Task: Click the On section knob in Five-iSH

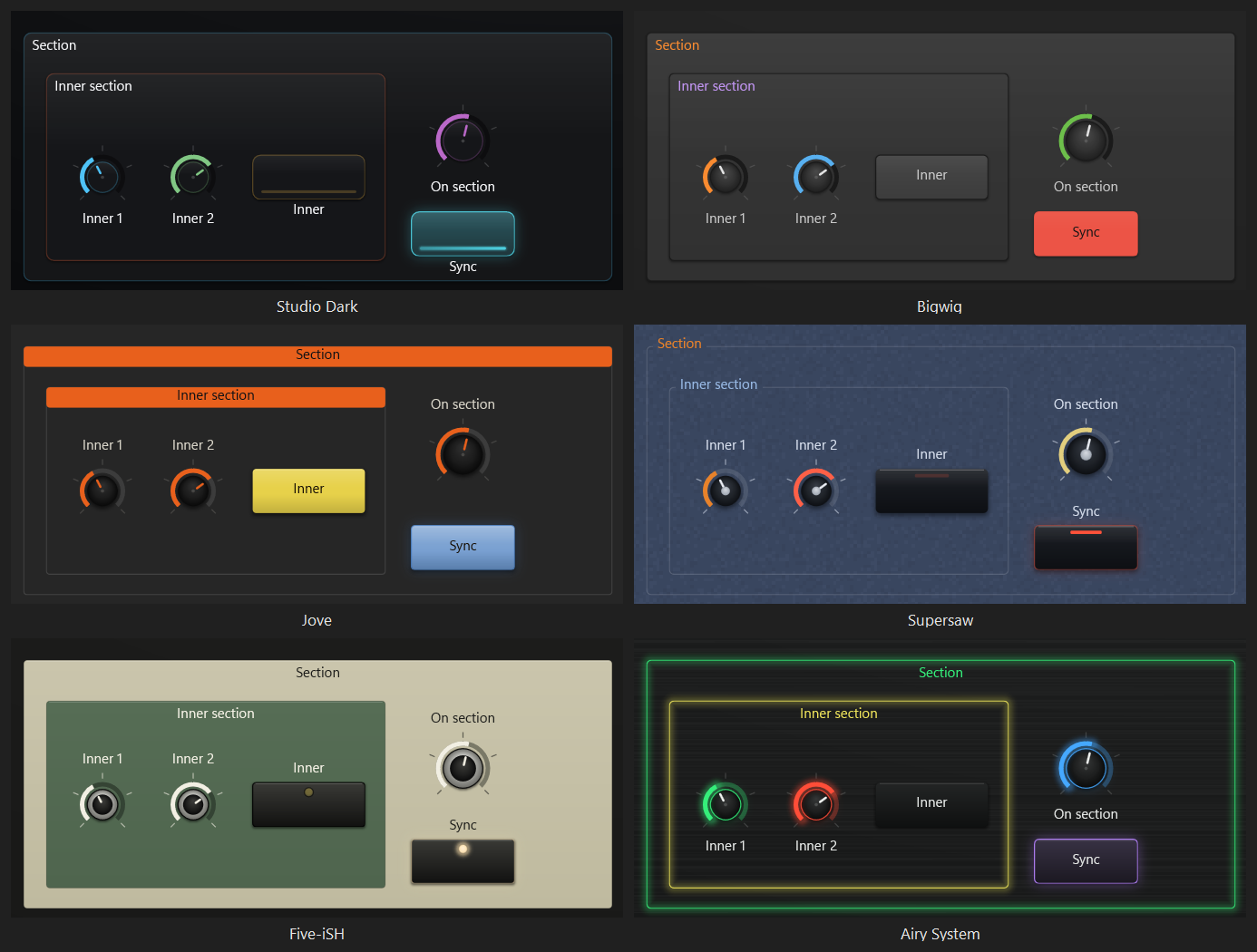Action: (x=463, y=767)
